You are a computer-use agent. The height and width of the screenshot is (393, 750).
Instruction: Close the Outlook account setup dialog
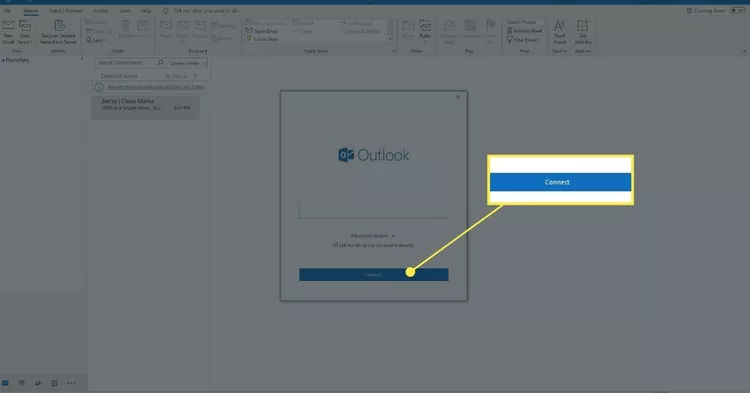458,97
